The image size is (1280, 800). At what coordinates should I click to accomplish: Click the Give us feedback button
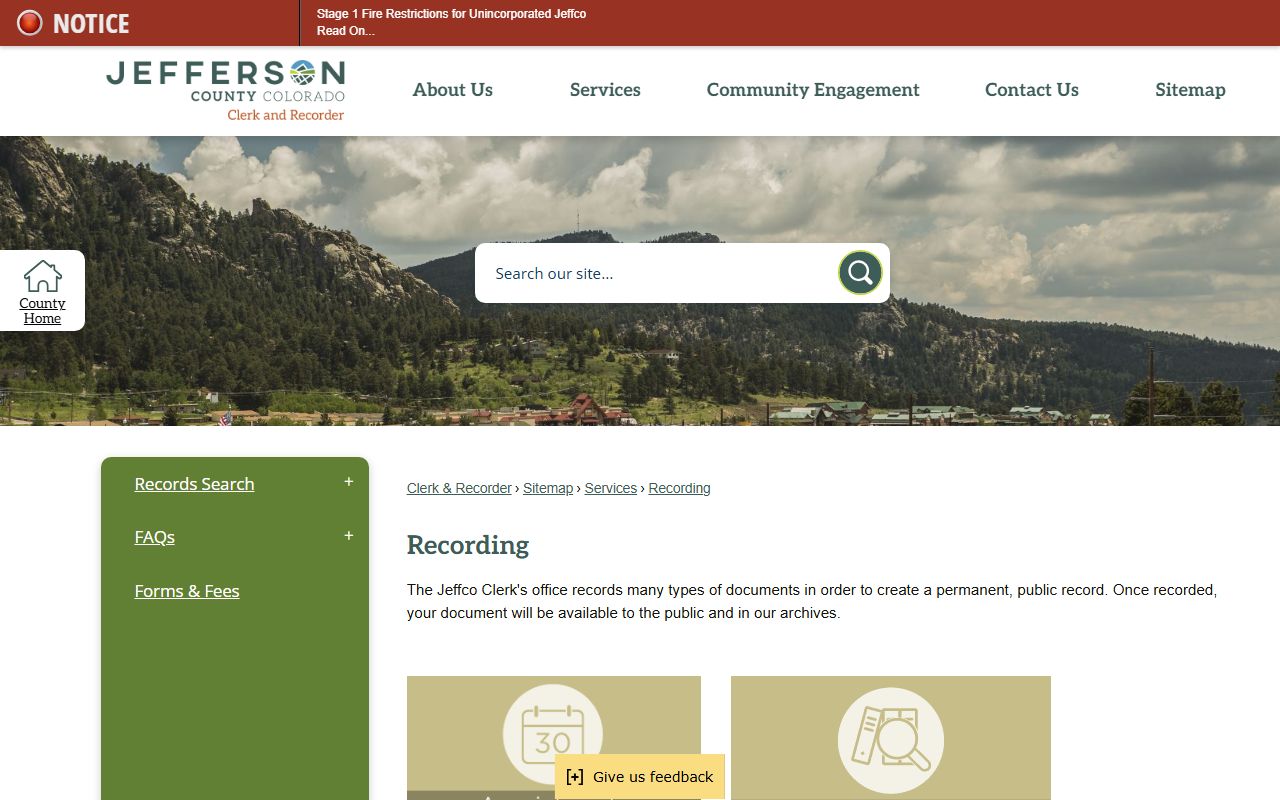(640, 777)
